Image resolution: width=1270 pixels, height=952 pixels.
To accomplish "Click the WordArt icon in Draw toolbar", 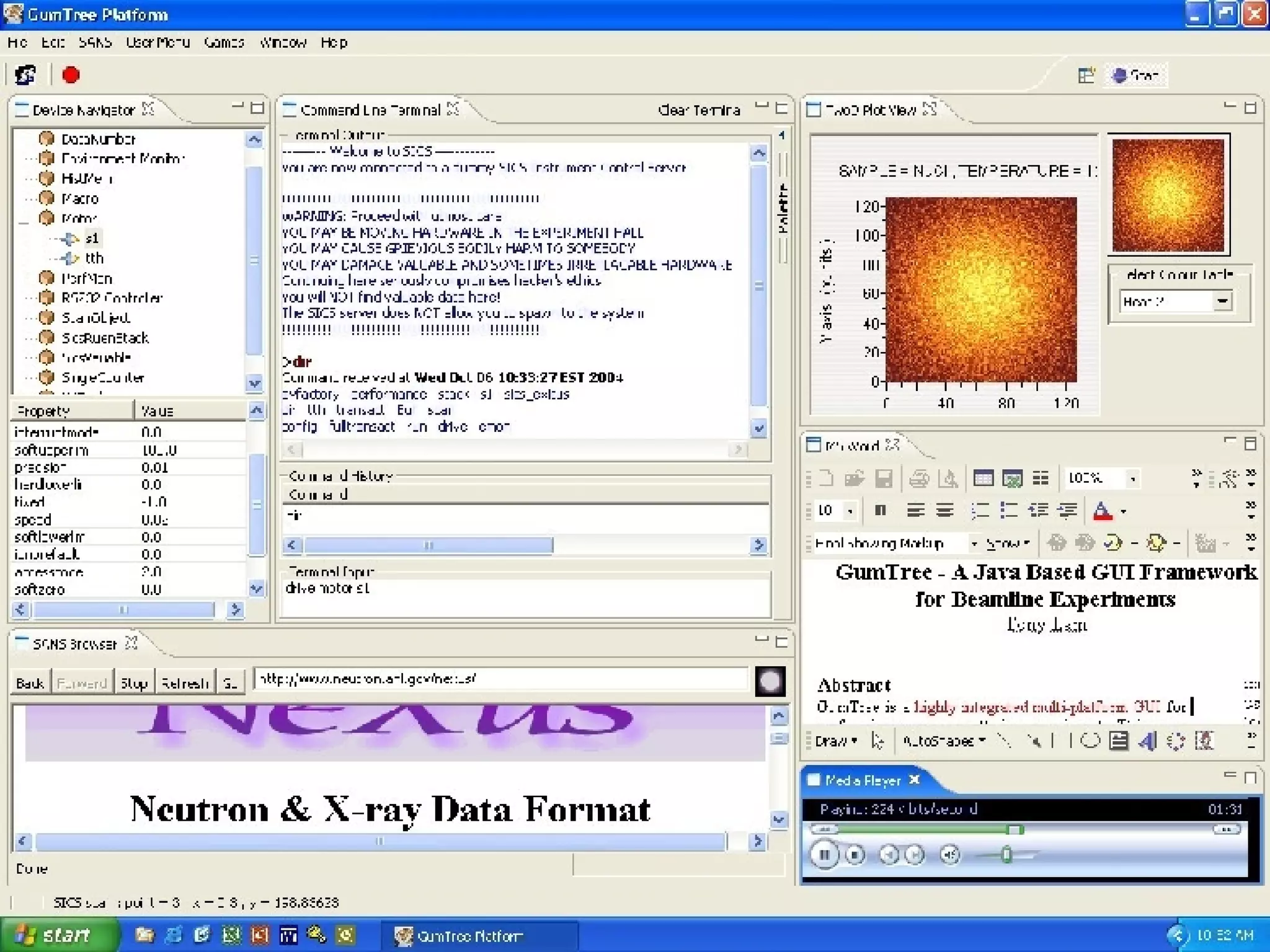I will (x=1148, y=741).
